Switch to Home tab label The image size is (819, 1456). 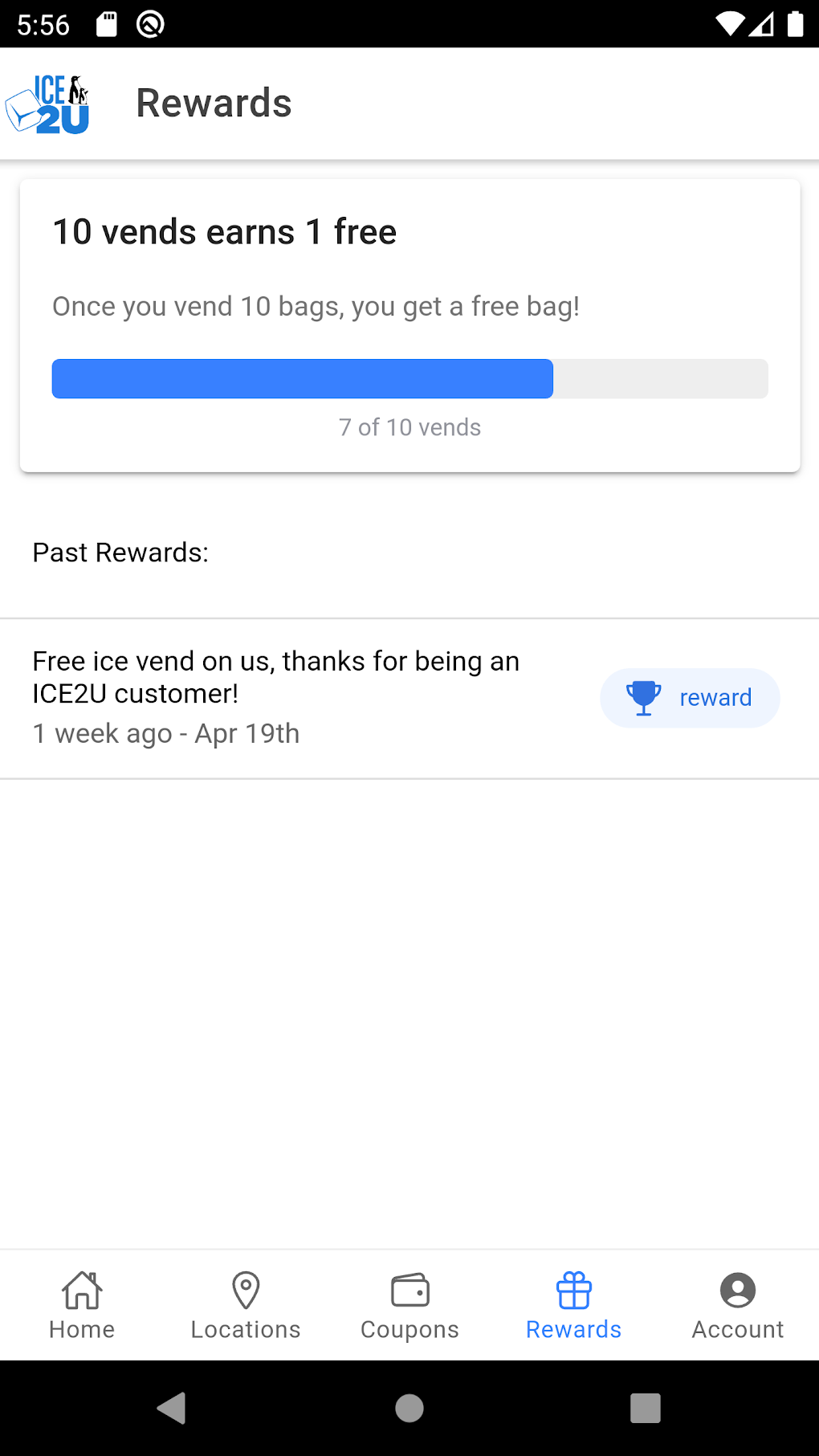point(82,1330)
